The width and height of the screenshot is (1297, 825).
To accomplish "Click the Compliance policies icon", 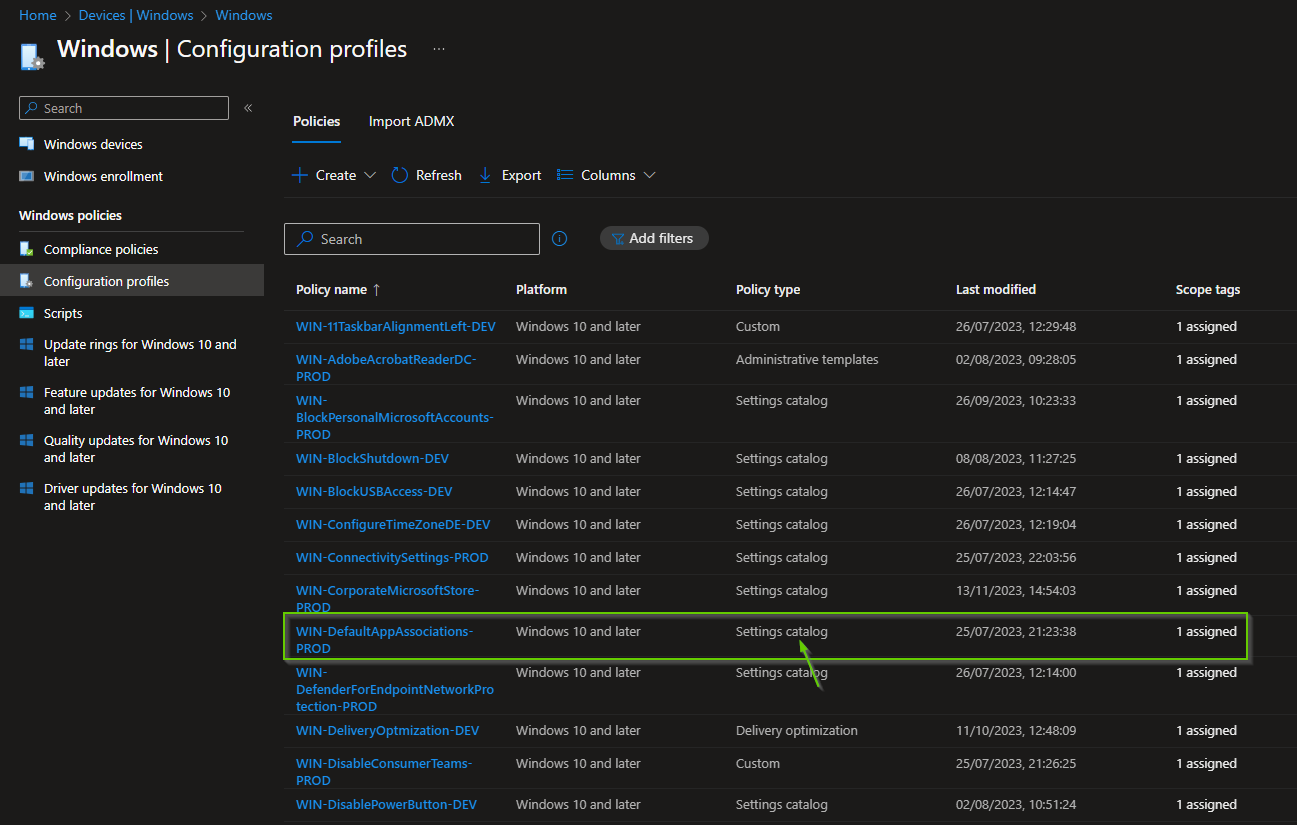I will 27,249.
